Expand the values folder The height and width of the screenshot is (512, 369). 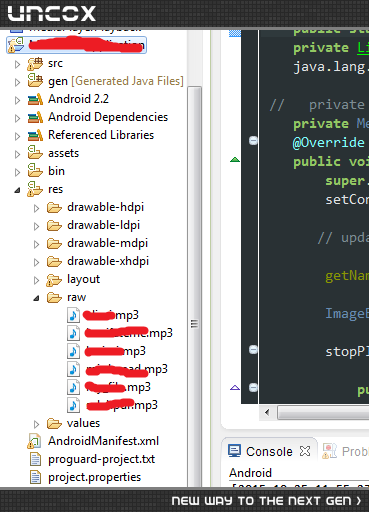[x=37, y=424]
